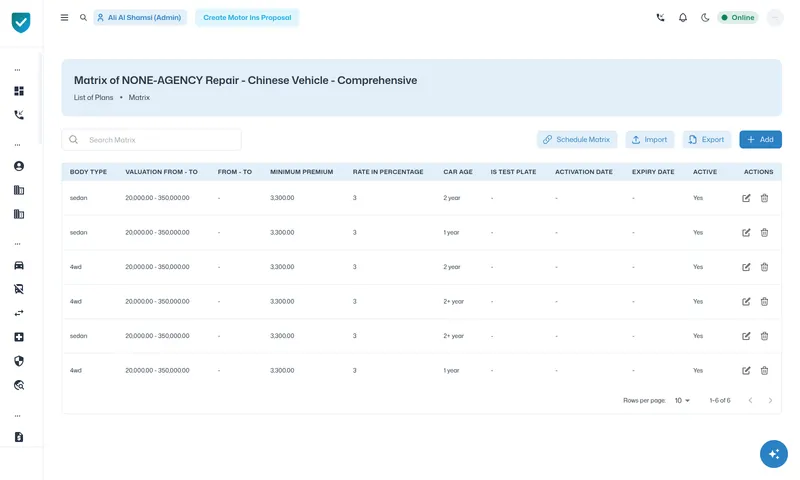
Task: Focus the Search Matrix field
Action: [152, 140]
